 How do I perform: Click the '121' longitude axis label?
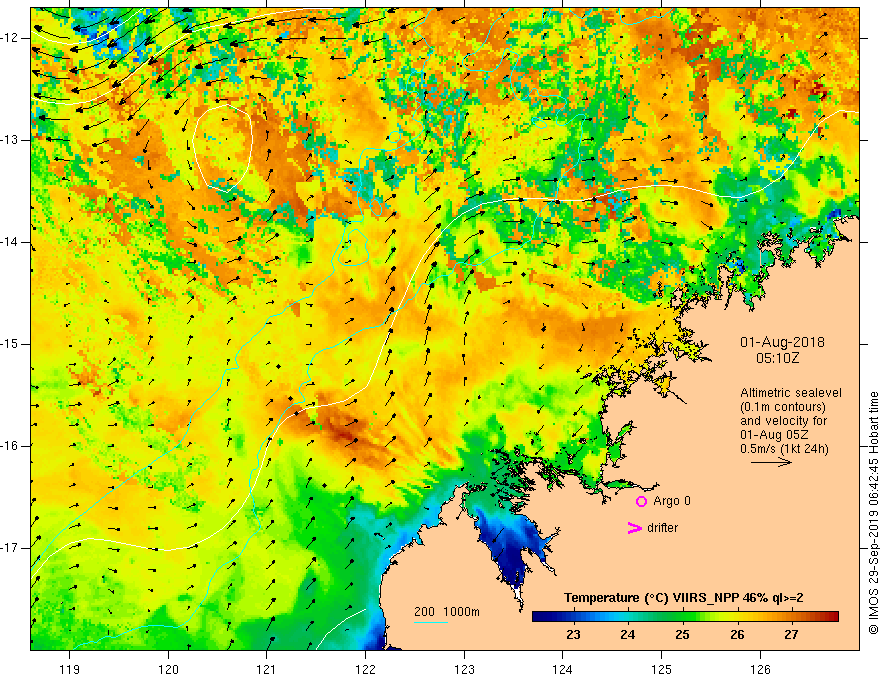pos(267,669)
